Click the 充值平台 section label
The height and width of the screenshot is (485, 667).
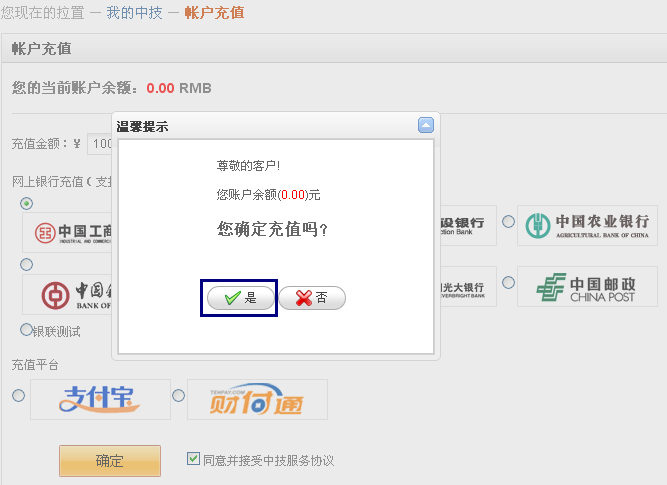pyautogui.click(x=35, y=365)
